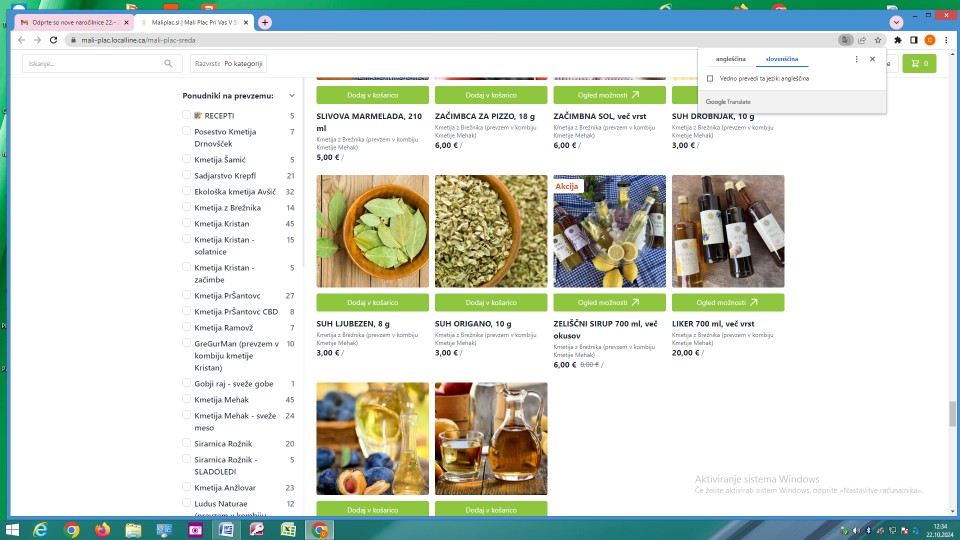This screenshot has height=540, width=960.
Task: Select the slovenščina tab in translate popup
Action: [782, 59]
